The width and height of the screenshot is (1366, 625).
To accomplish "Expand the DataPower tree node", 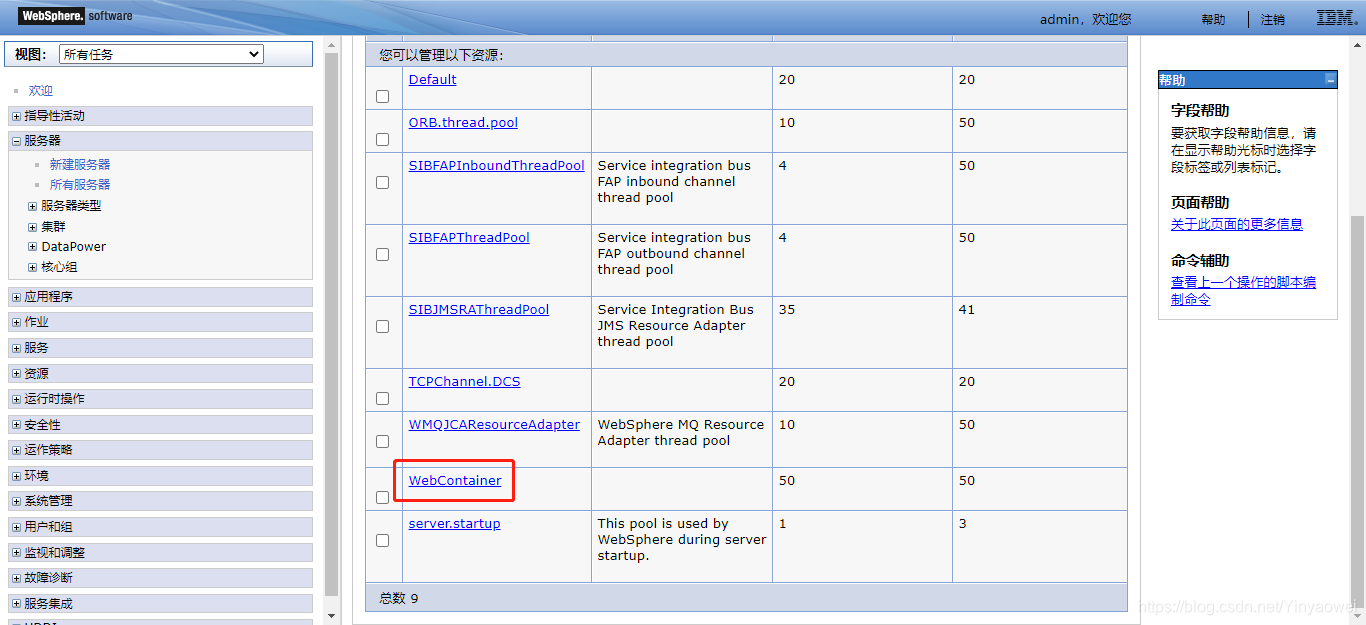I will [32, 247].
